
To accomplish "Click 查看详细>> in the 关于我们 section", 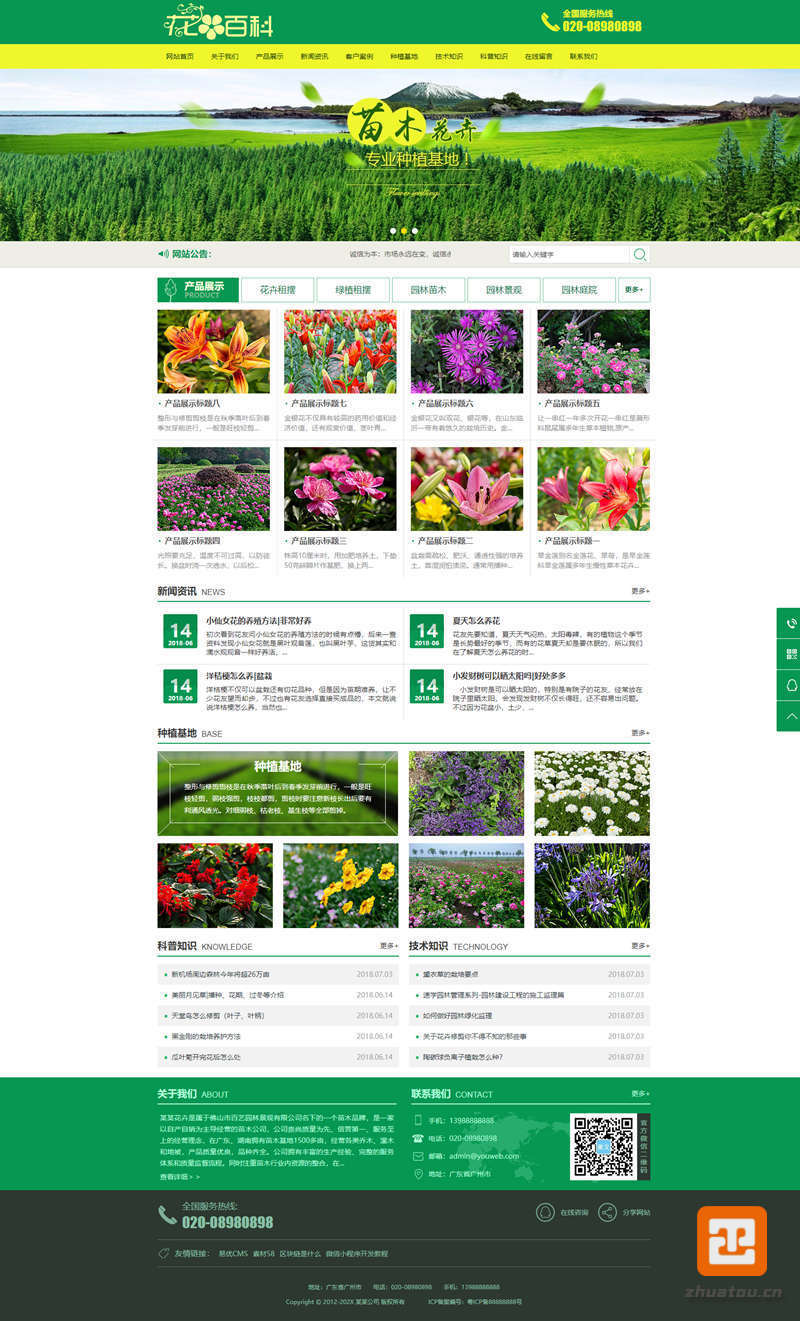I will point(179,1176).
